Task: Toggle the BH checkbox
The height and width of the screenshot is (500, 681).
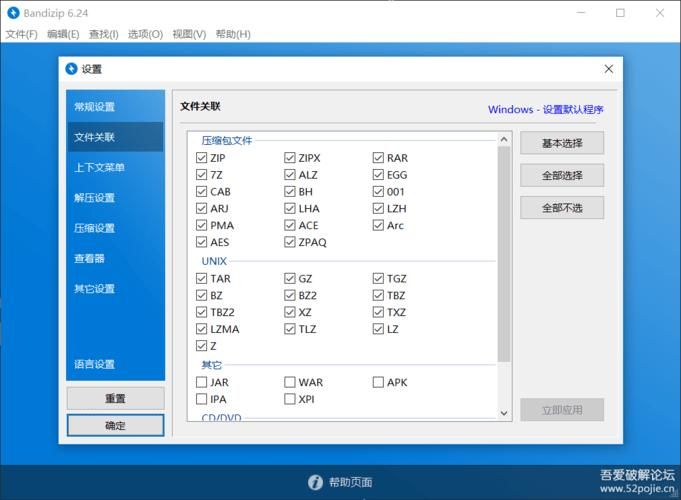Action: (290, 192)
